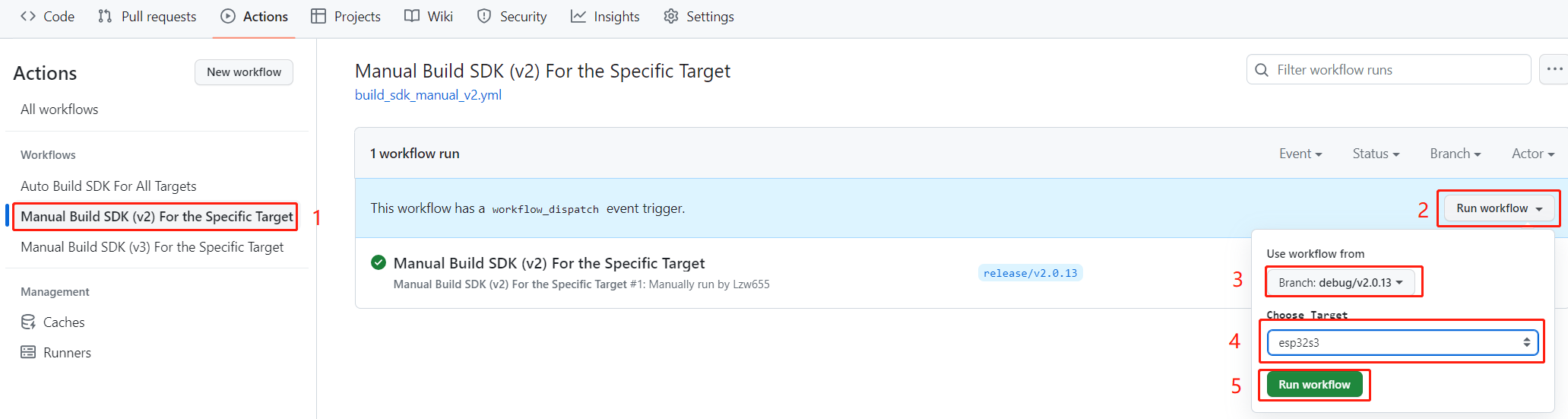Expand the Event filter dropdown
Viewport: 1568px width, 419px height.
pos(1300,154)
